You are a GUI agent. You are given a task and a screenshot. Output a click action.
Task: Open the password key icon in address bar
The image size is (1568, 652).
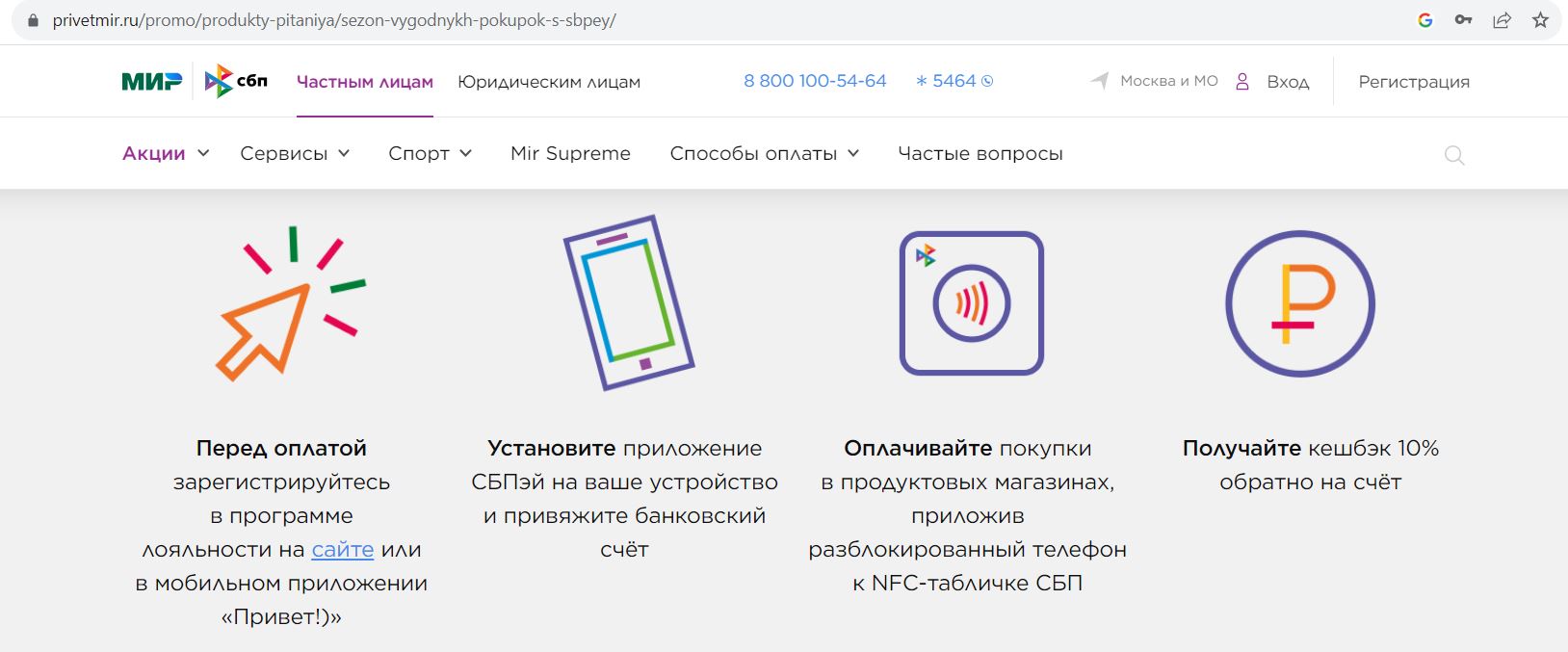click(x=1463, y=20)
